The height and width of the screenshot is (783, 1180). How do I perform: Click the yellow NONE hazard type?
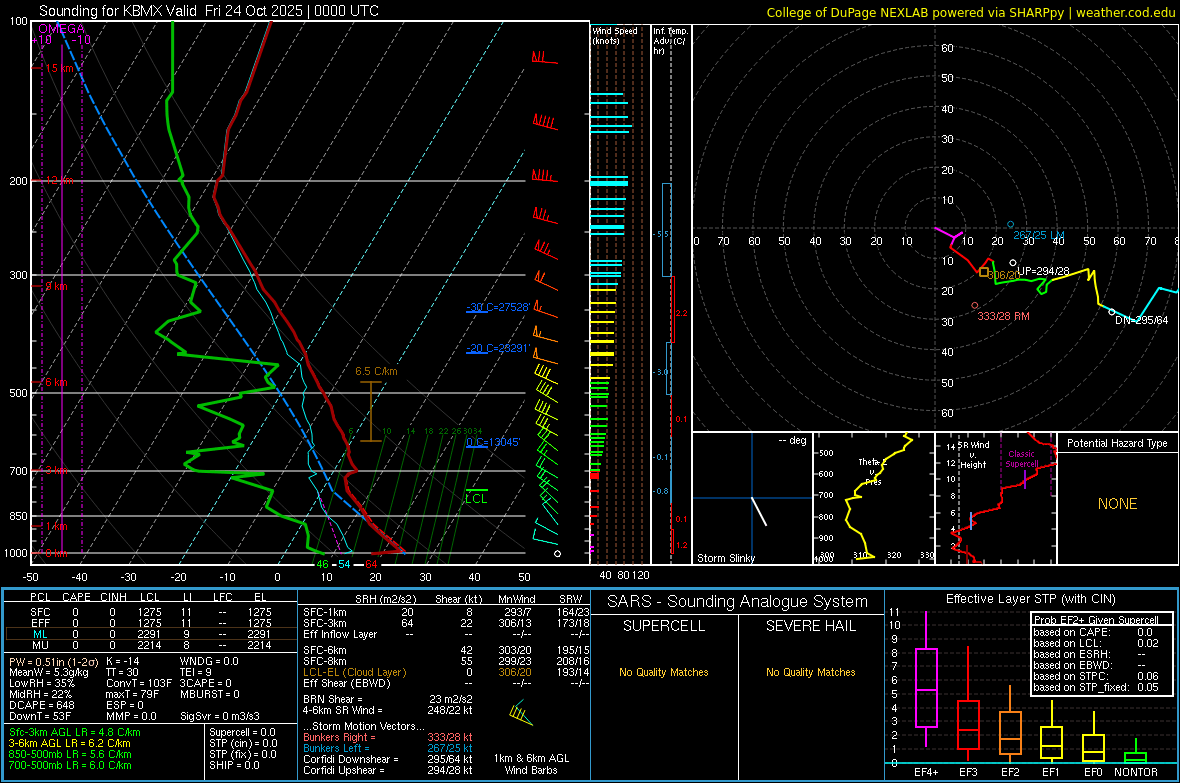point(1117,504)
